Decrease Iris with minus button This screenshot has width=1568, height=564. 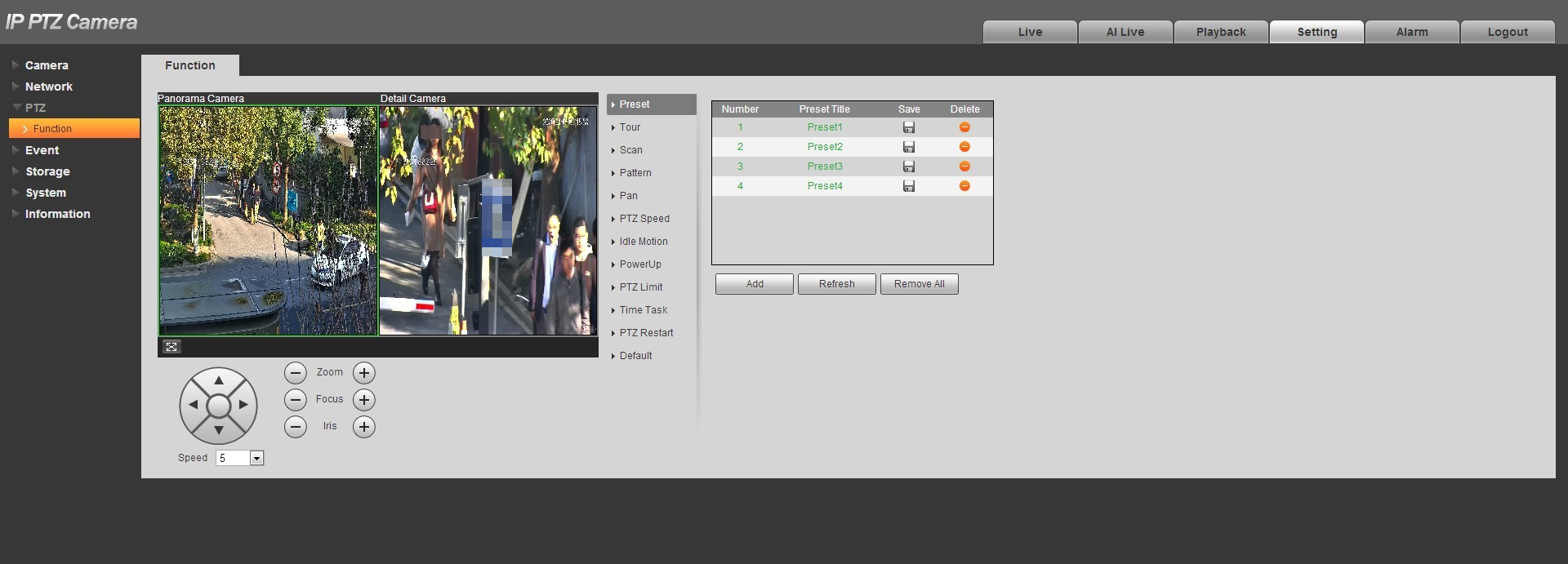coord(296,427)
